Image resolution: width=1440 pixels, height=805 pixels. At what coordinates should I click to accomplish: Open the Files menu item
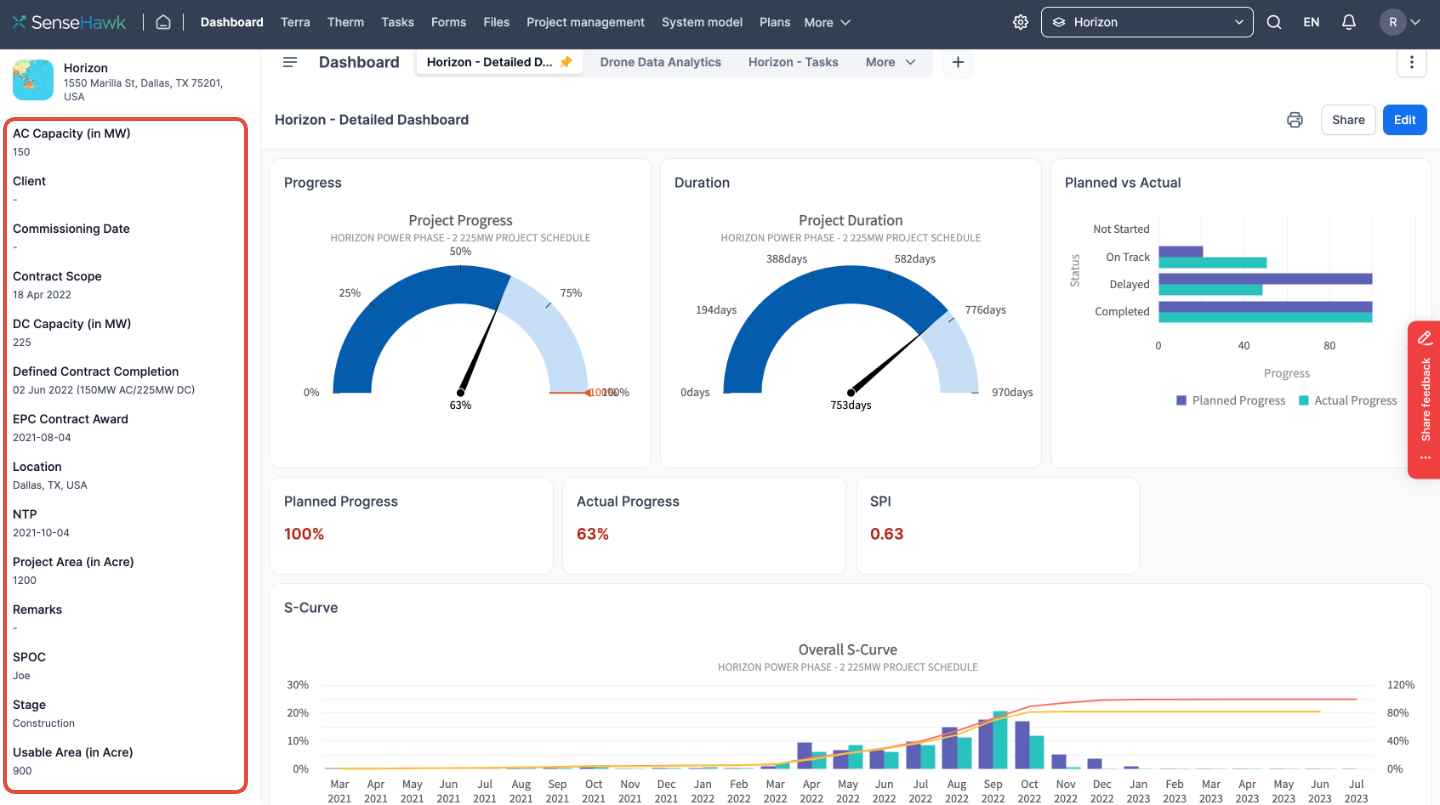click(496, 22)
